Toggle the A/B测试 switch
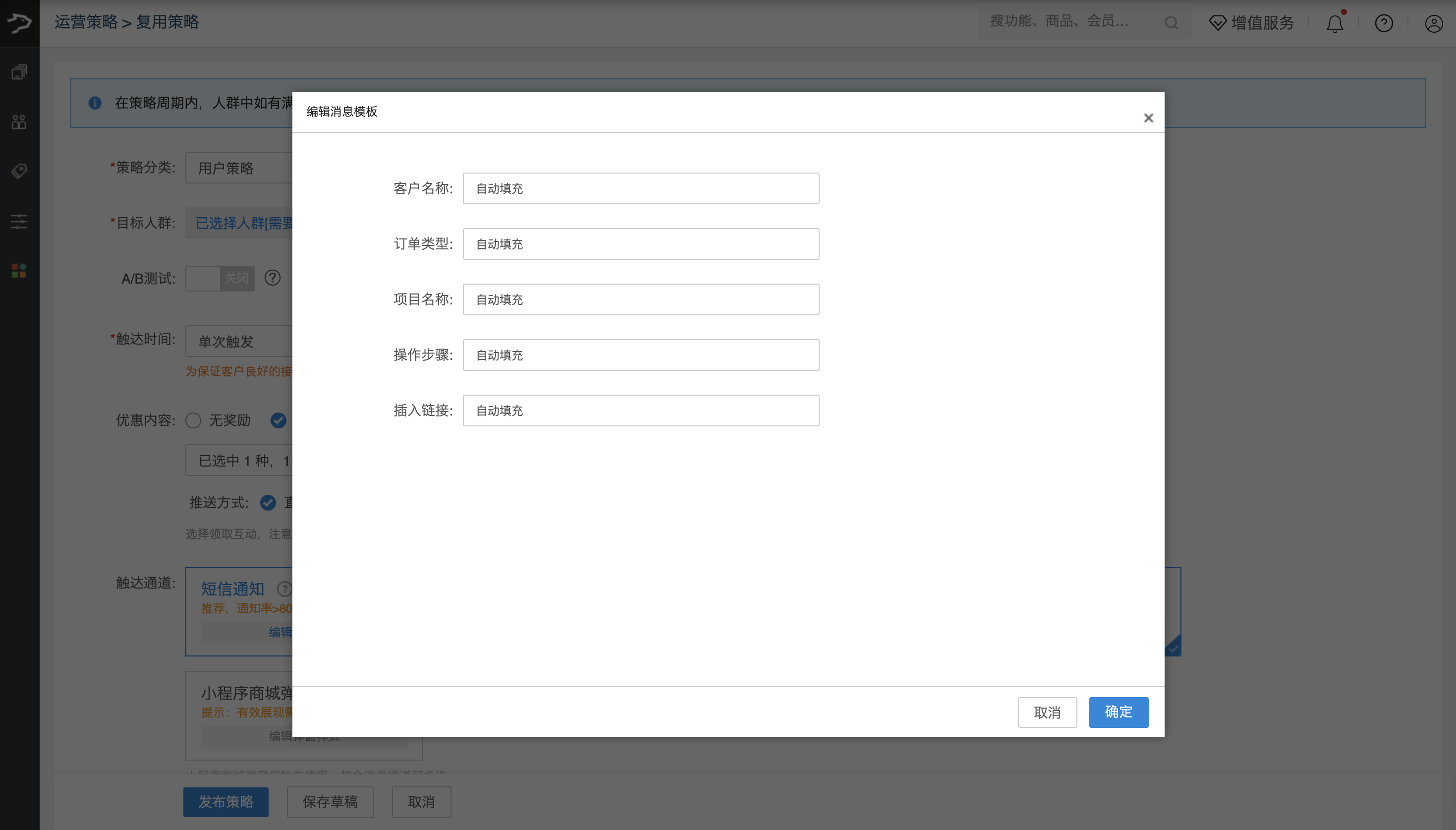1456x830 pixels. pos(220,278)
